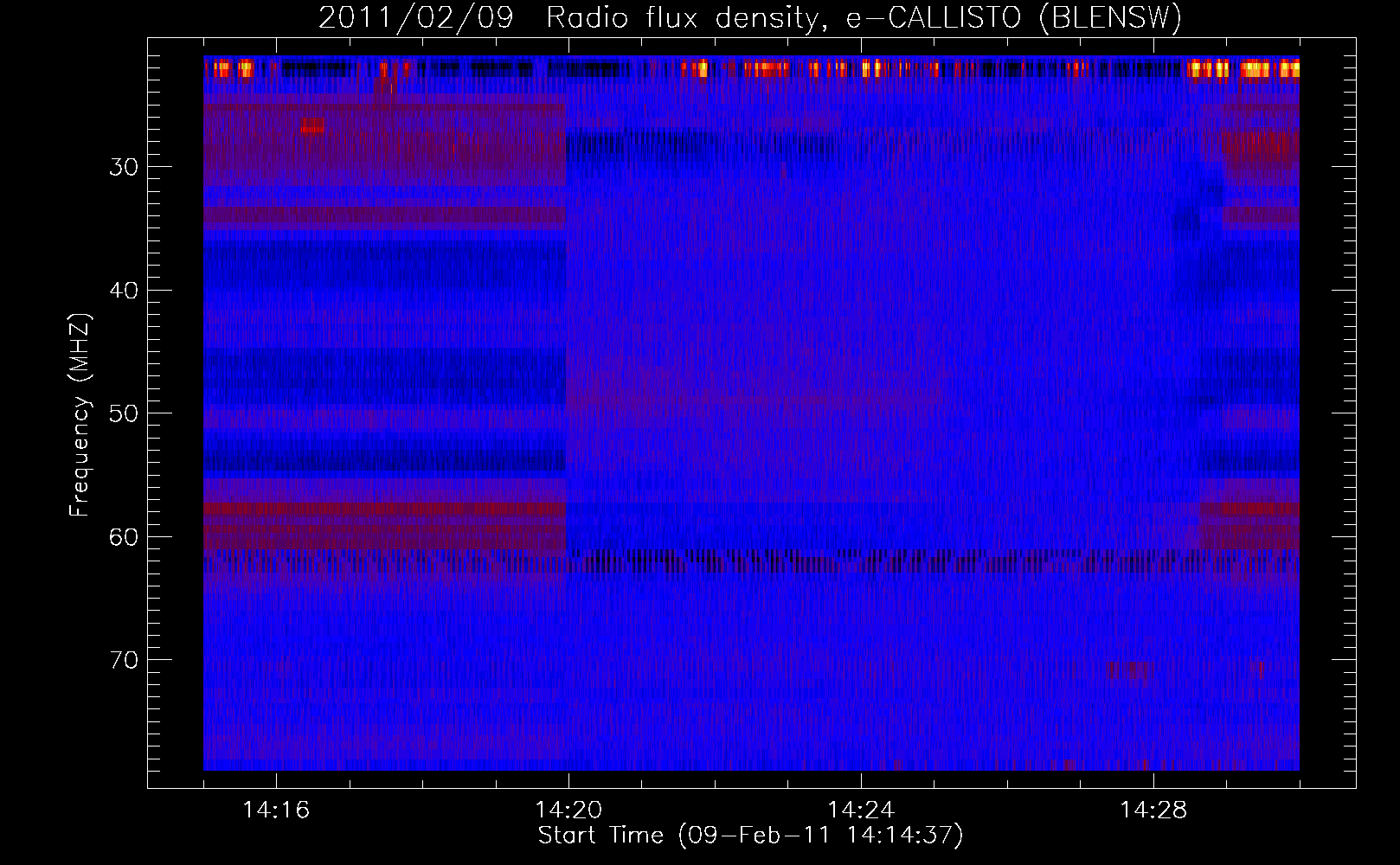Click the 50 MHz frequency tick label
This screenshot has height=865, width=1400.
click(124, 413)
